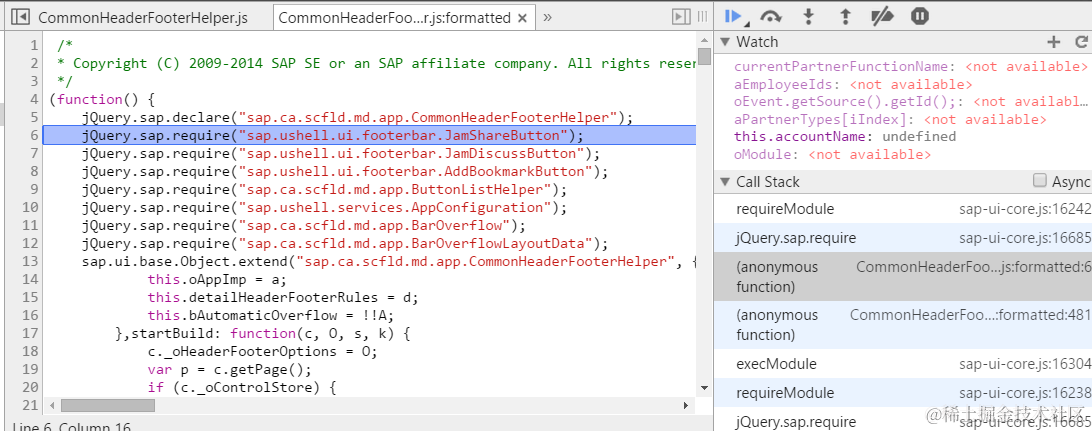
Task: Close the formatted source tab
Action: click(522, 18)
